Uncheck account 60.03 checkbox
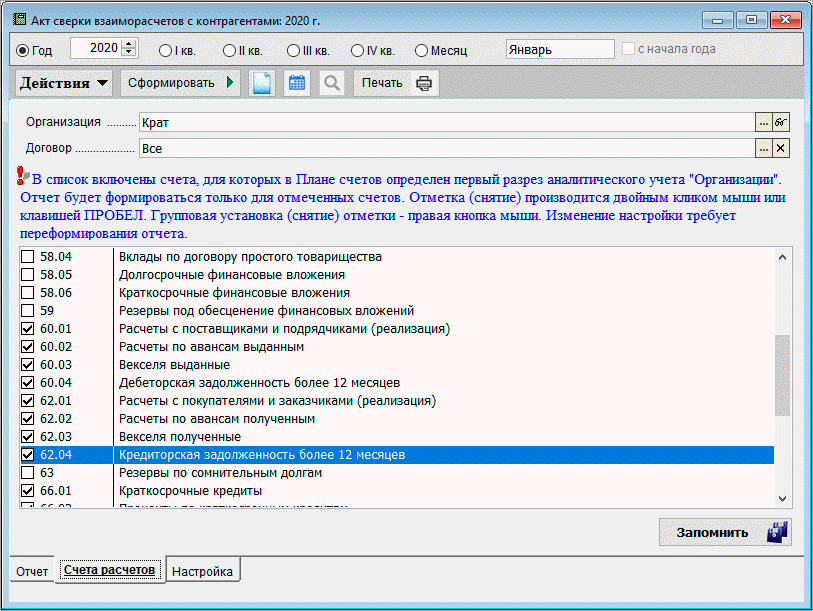The image size is (813, 611). pos(27,365)
